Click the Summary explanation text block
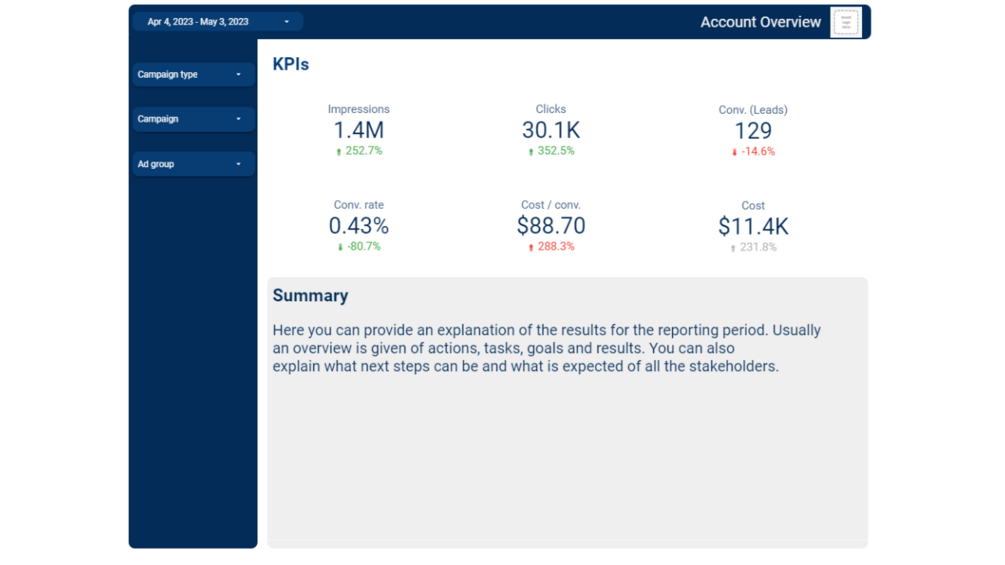Screen dimensions: 1005x565 [546, 348]
